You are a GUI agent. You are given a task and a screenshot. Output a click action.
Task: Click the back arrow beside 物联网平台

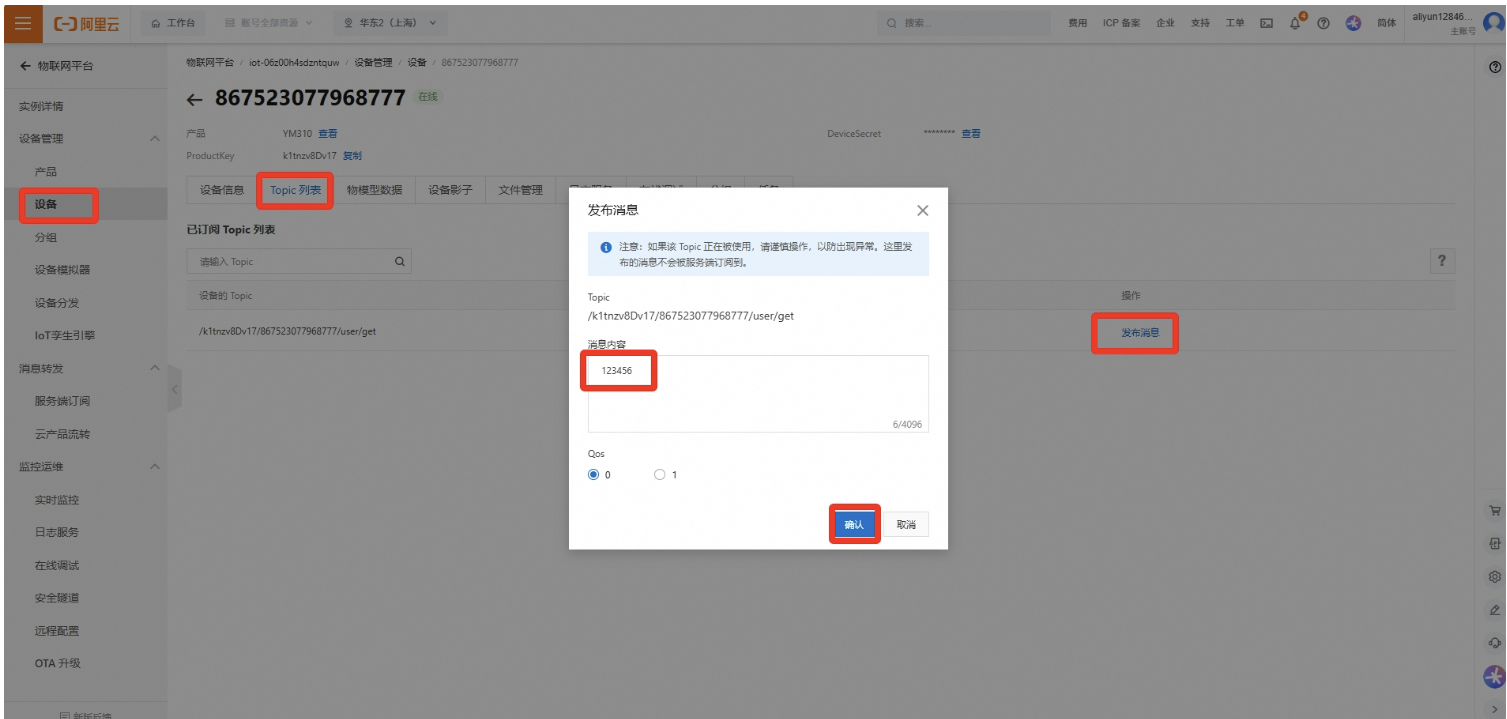(x=25, y=66)
